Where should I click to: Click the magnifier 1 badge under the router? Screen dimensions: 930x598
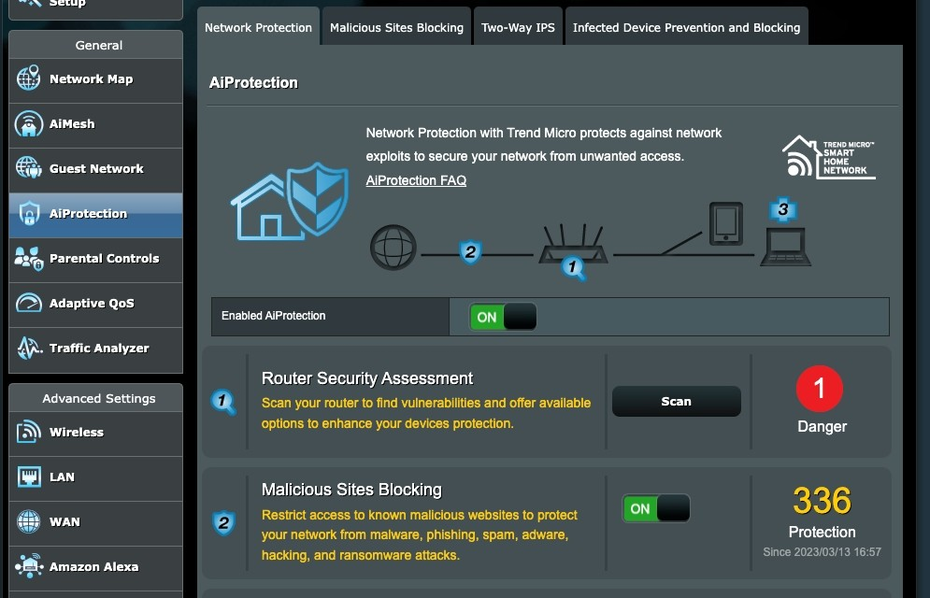(574, 268)
